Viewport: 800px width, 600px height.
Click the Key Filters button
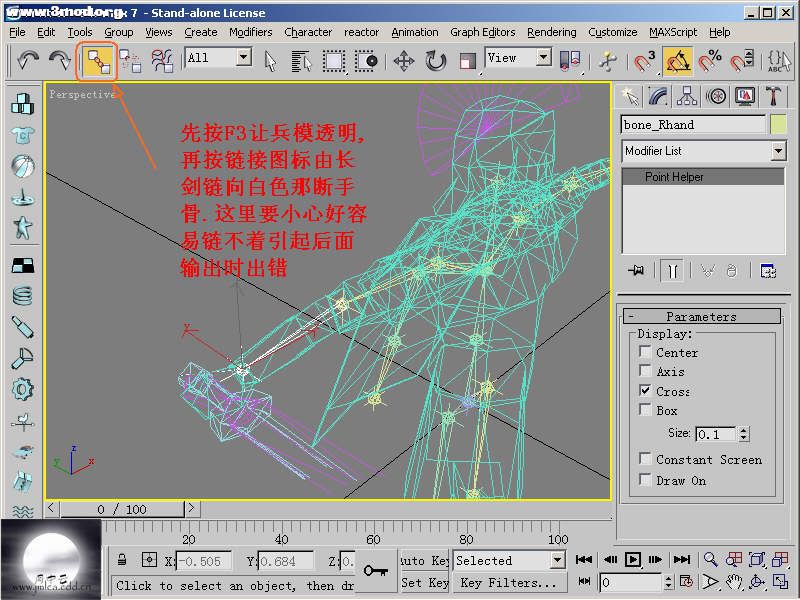[508, 582]
